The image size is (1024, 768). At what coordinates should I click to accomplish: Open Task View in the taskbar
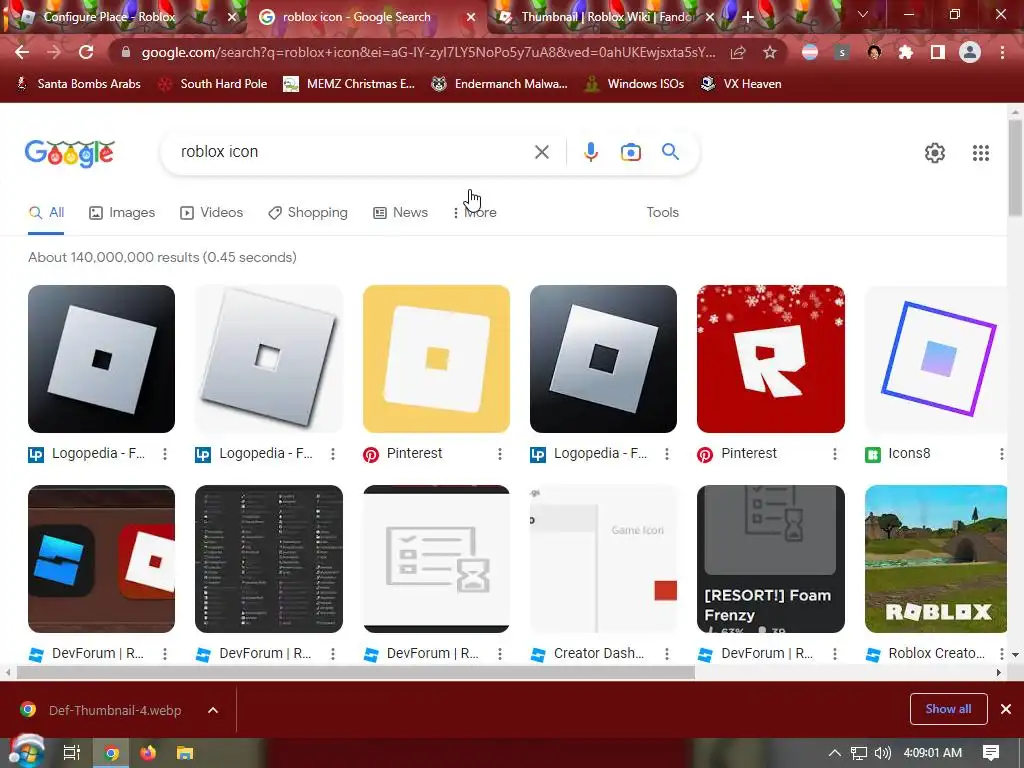(x=71, y=753)
